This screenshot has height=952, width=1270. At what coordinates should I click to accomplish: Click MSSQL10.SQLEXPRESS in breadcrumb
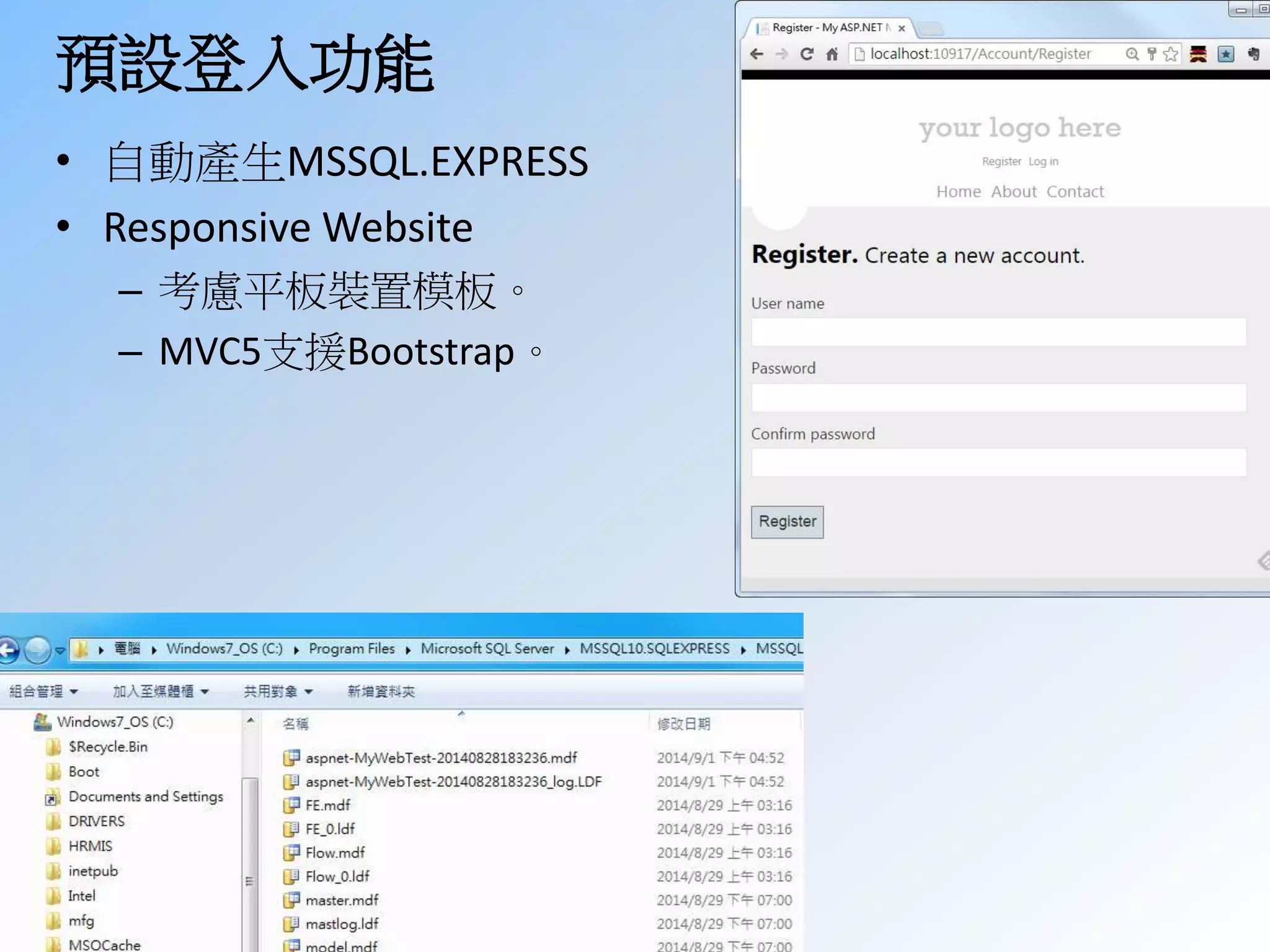click(655, 649)
